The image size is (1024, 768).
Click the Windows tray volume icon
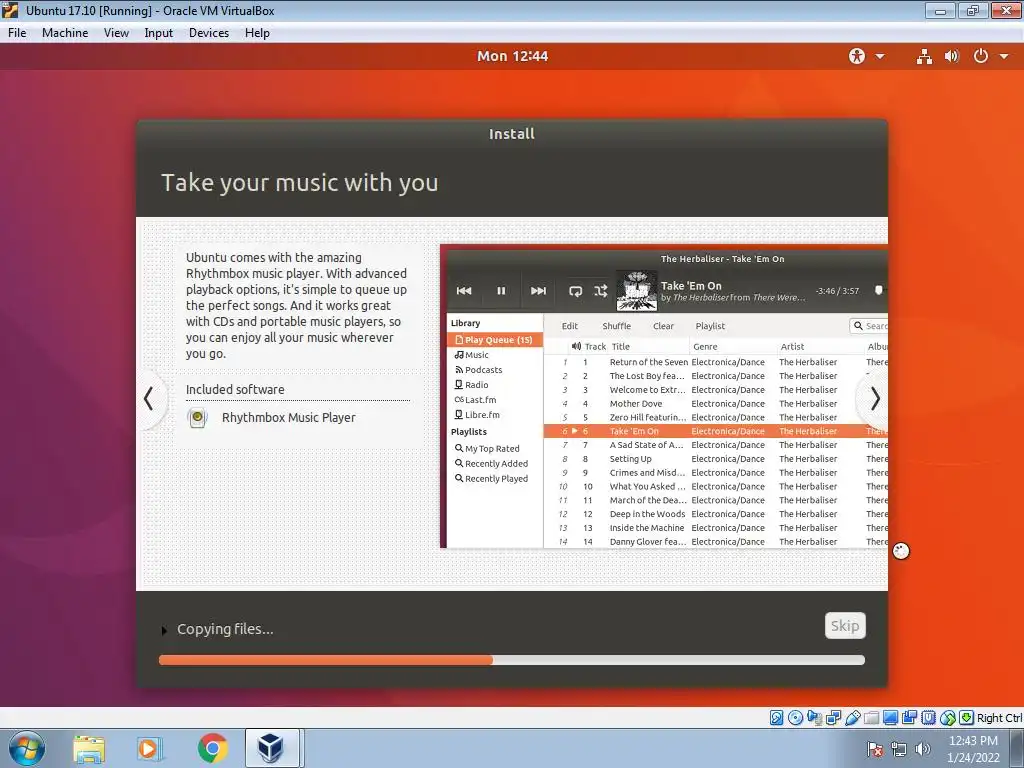tap(922, 750)
